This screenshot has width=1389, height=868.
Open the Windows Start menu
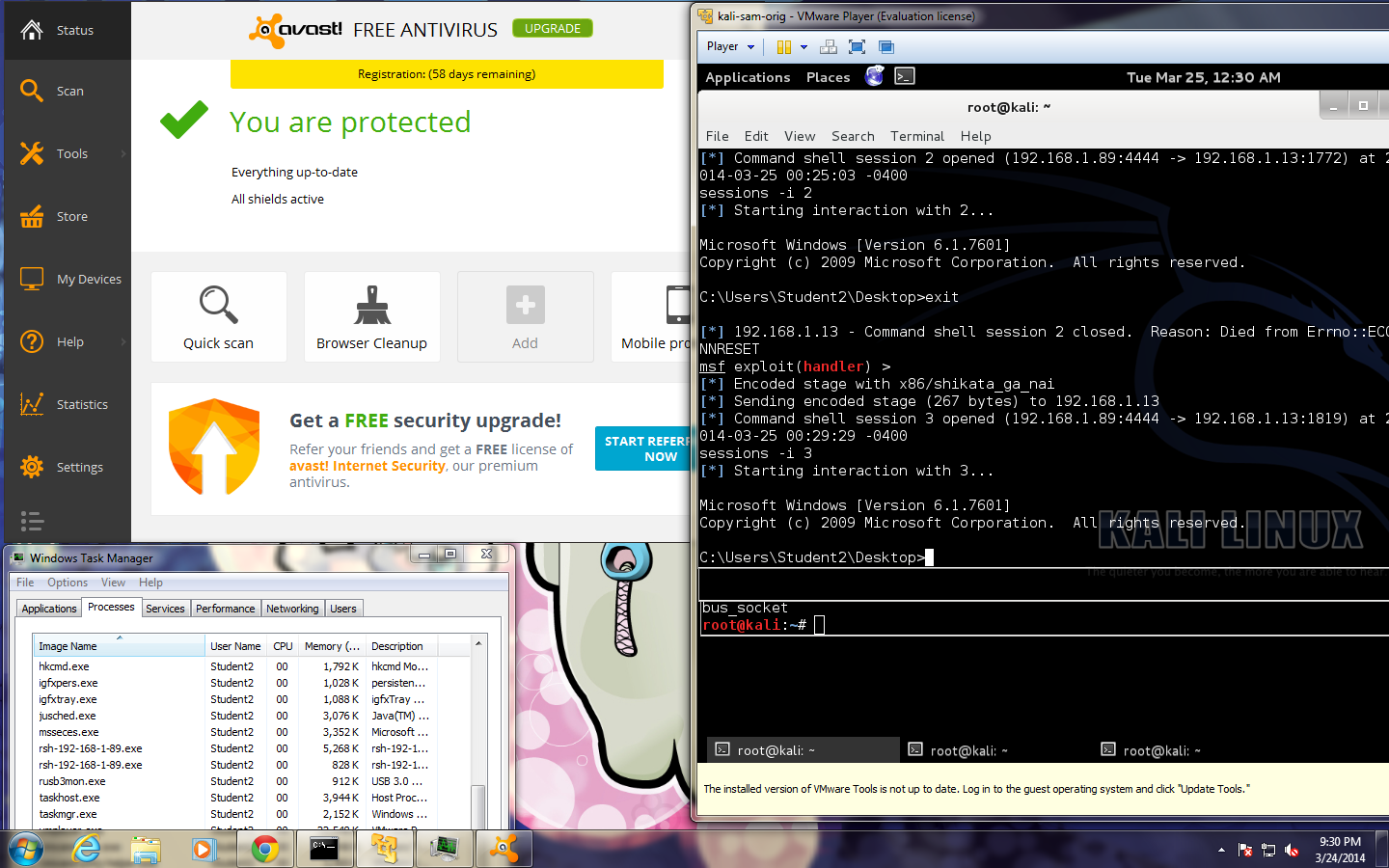click(x=26, y=850)
